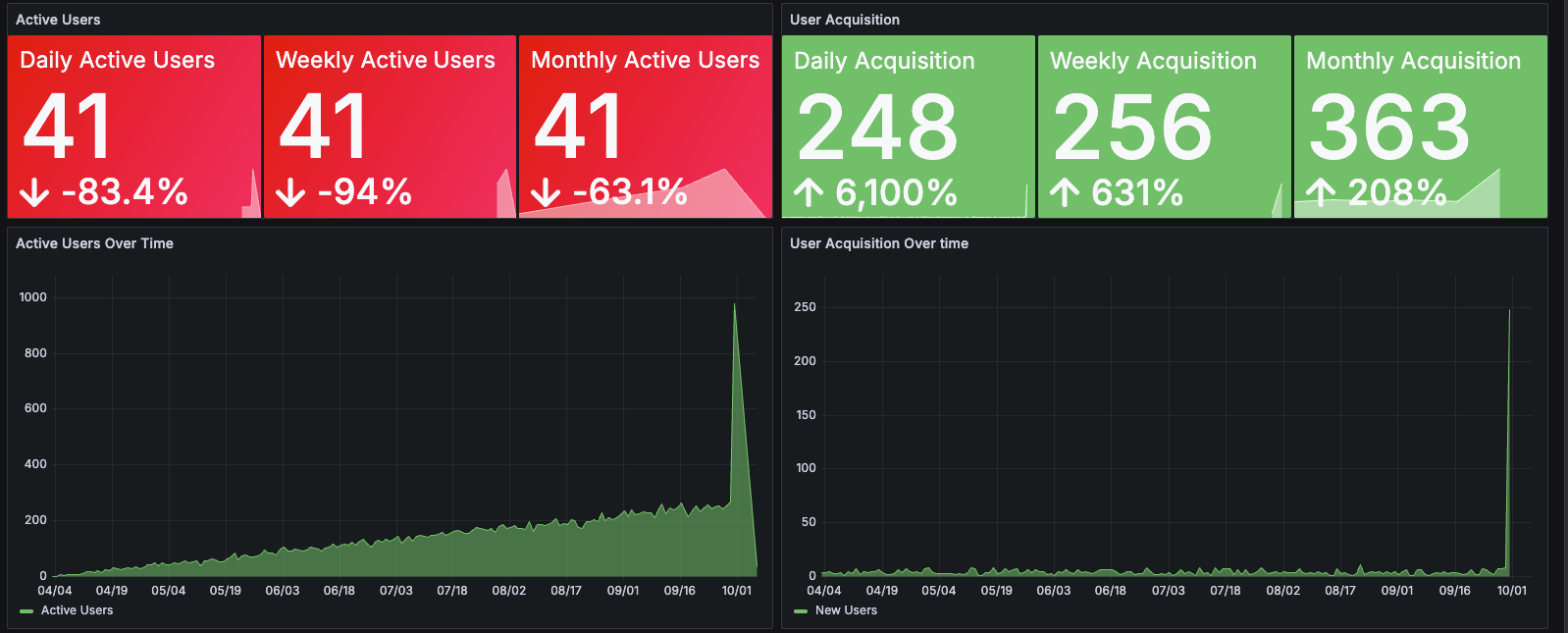This screenshot has height=633, width=1568.
Task: Click the Daily Acquisition value 248
Action: coord(877,128)
